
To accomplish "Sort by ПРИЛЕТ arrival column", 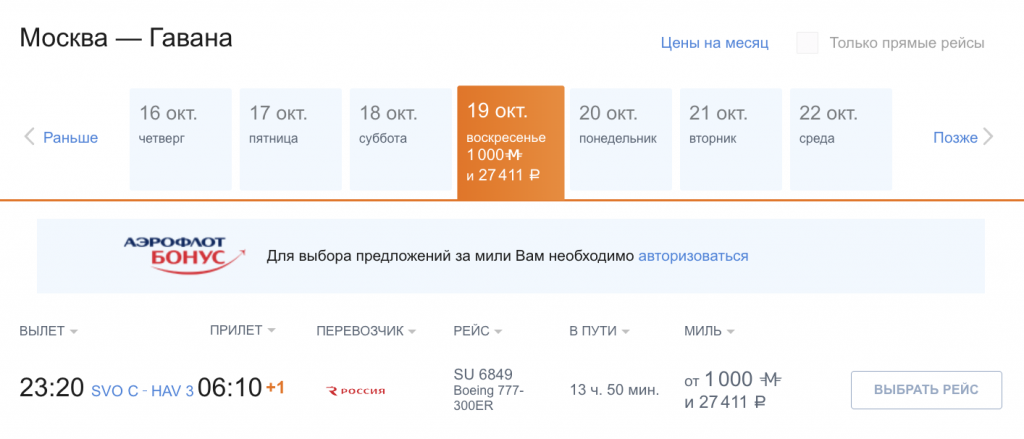I will [242, 331].
